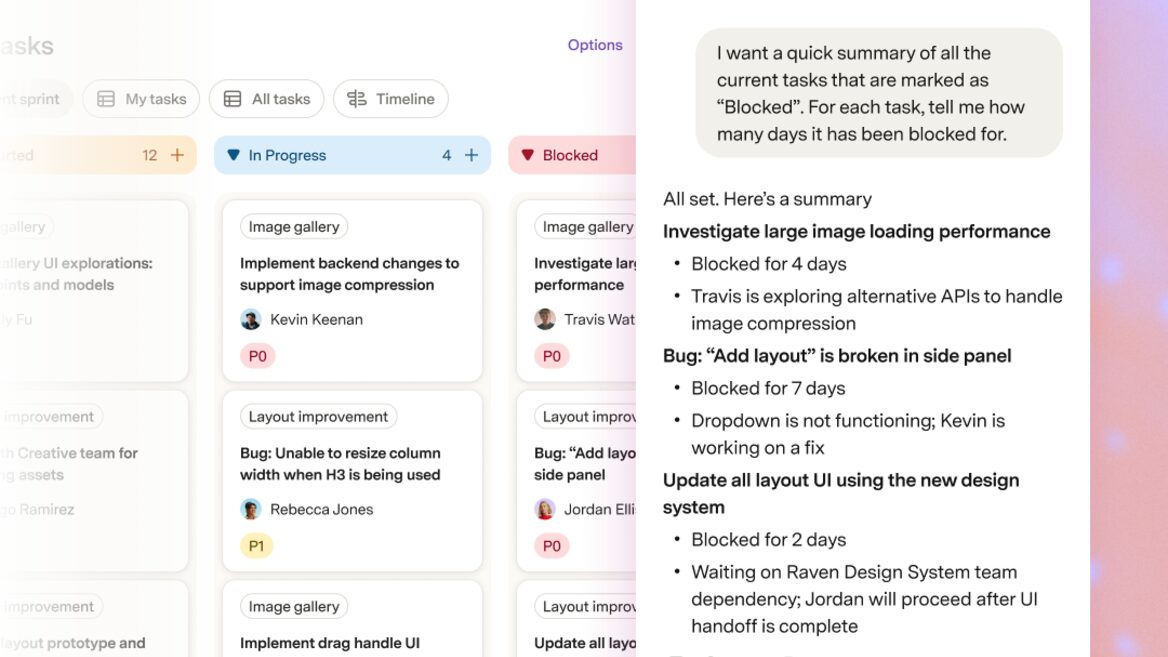Image resolution: width=1168 pixels, height=657 pixels.
Task: Open Implement backend changes task title
Action: click(x=349, y=274)
